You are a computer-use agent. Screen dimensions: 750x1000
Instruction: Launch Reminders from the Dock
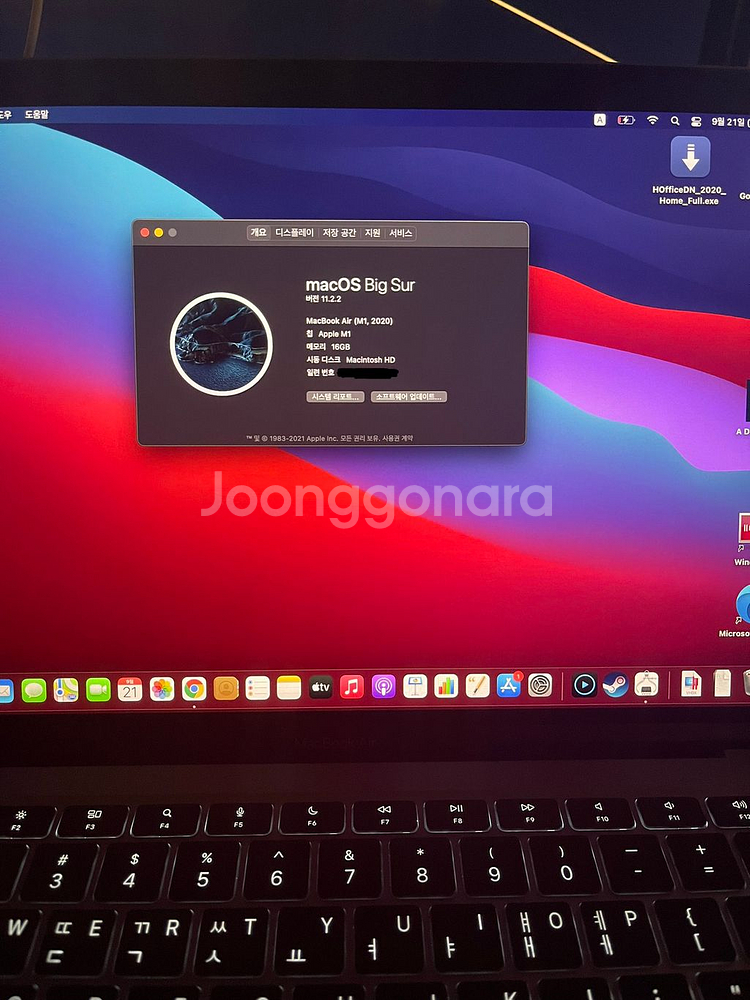(x=258, y=688)
